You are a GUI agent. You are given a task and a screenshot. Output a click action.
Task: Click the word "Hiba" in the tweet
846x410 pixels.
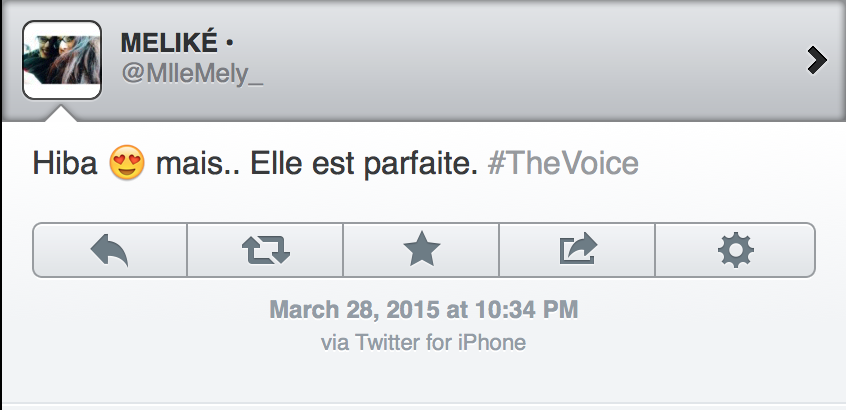(x=64, y=163)
